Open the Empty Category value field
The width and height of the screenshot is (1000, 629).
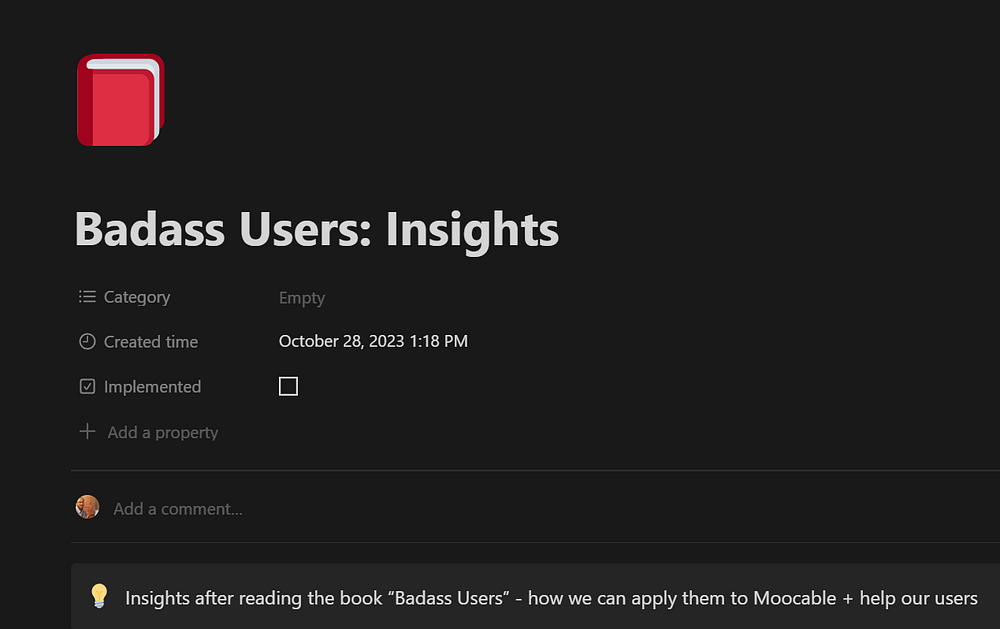302,298
